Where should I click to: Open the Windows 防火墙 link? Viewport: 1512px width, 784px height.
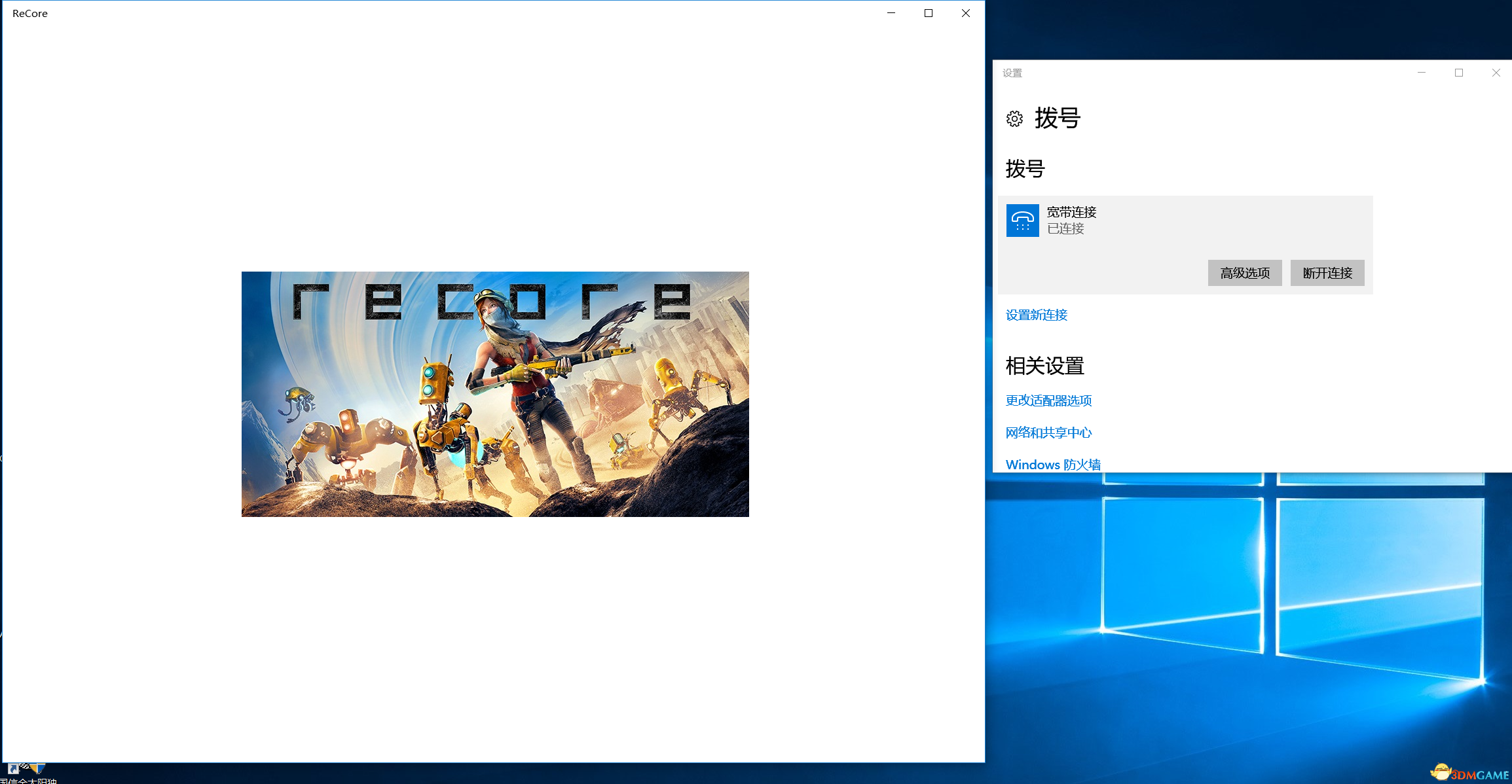(x=1053, y=465)
